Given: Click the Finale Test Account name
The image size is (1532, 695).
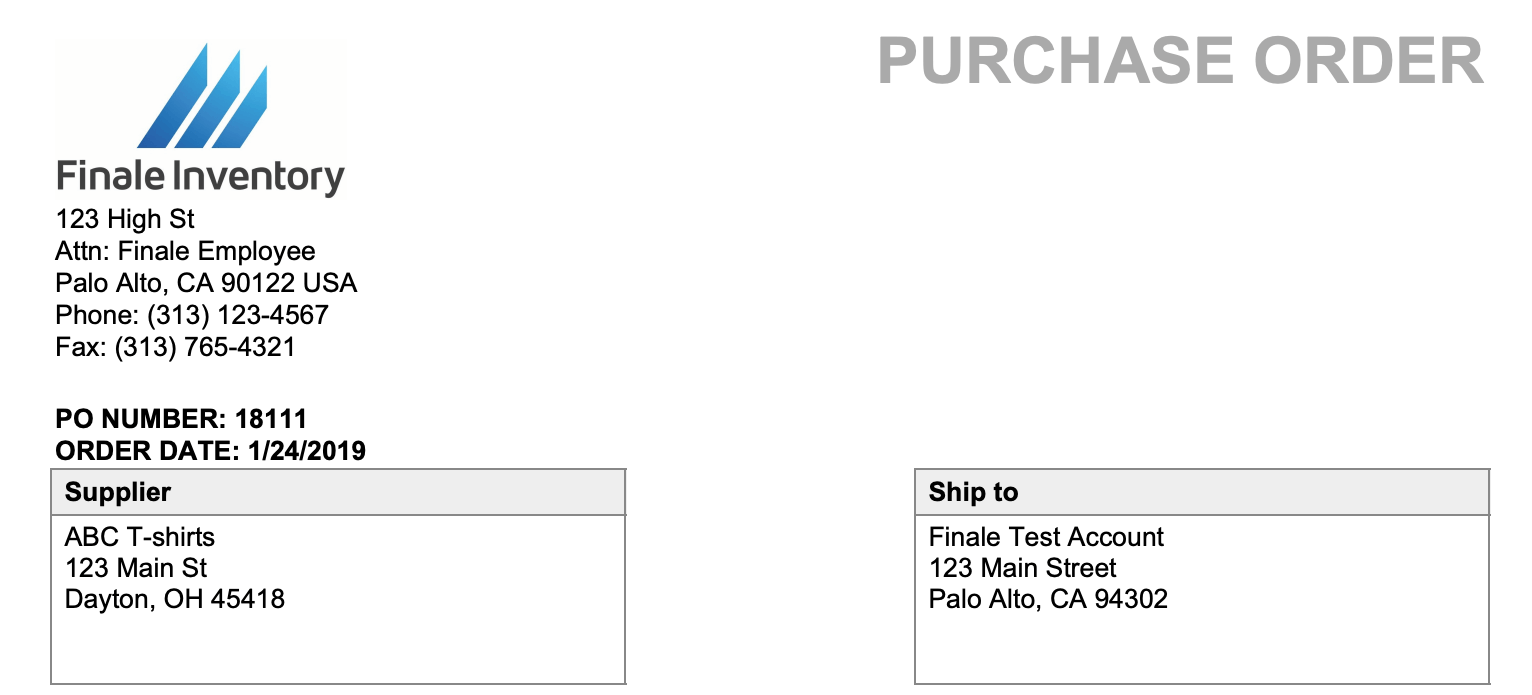Looking at the screenshot, I should click(1046, 537).
